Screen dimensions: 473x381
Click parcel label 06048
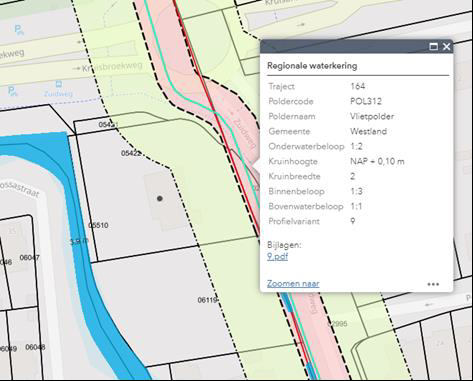(35, 347)
